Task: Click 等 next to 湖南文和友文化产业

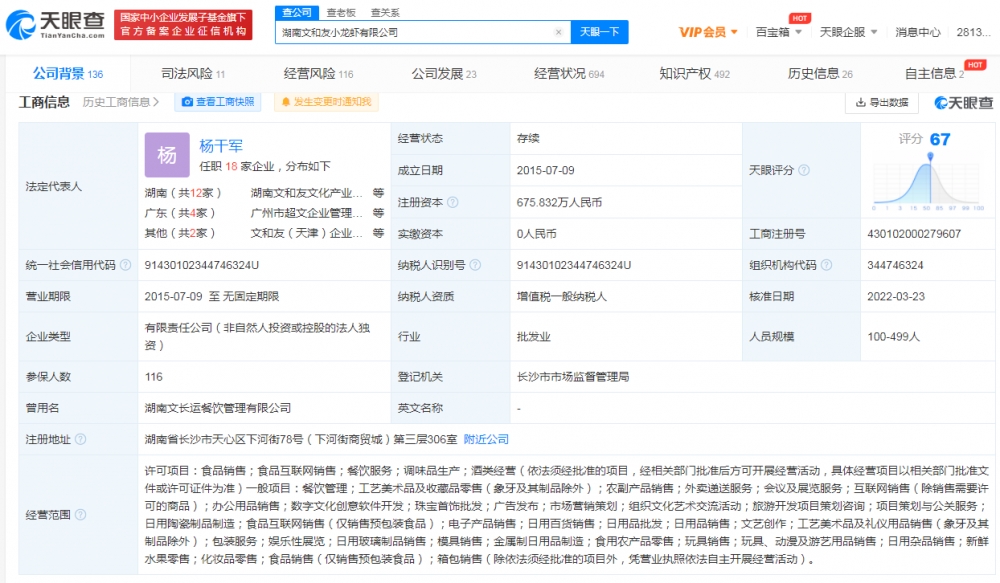Action: point(378,193)
